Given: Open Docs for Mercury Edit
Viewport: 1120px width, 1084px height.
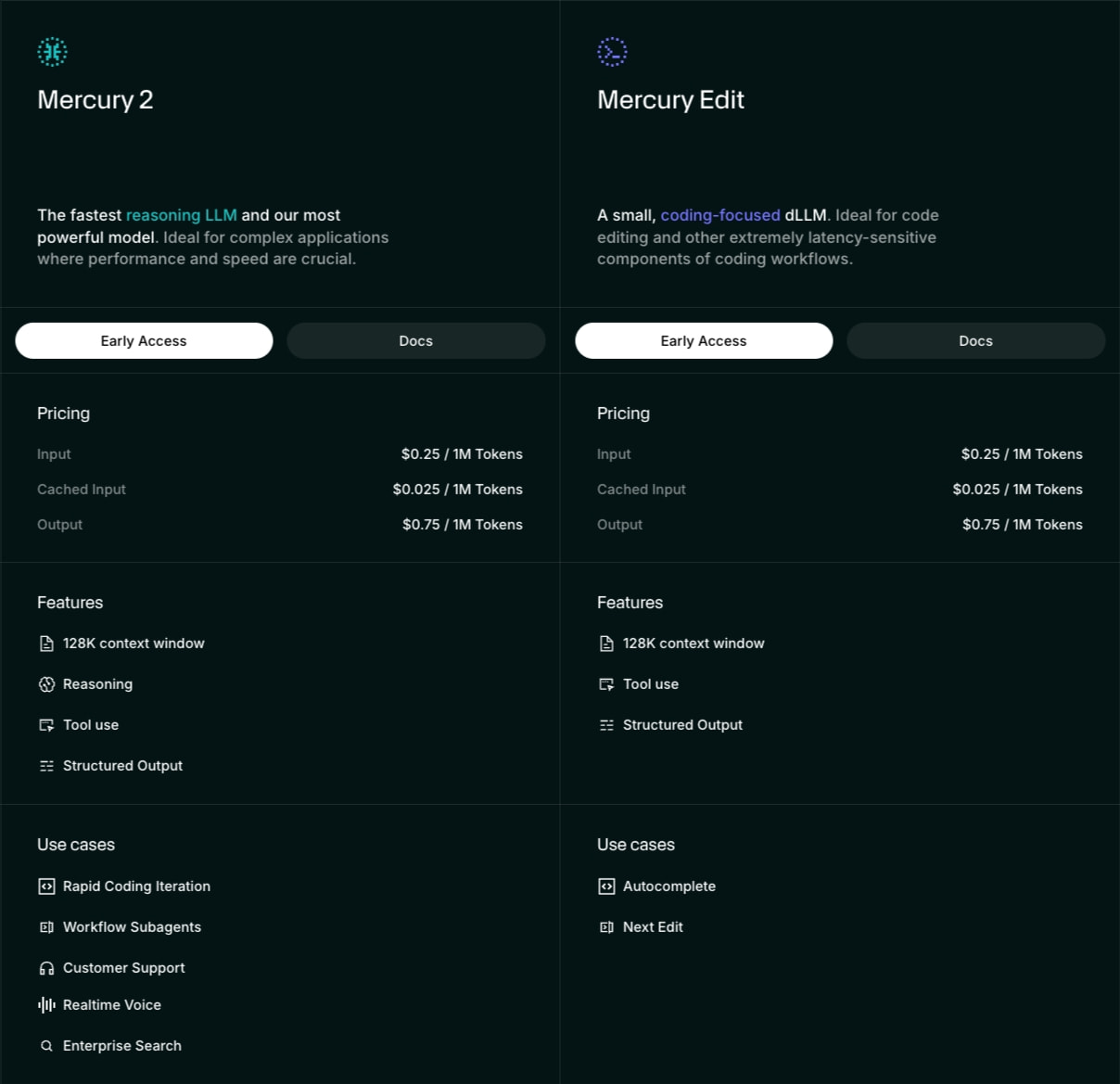Looking at the screenshot, I should coord(976,340).
